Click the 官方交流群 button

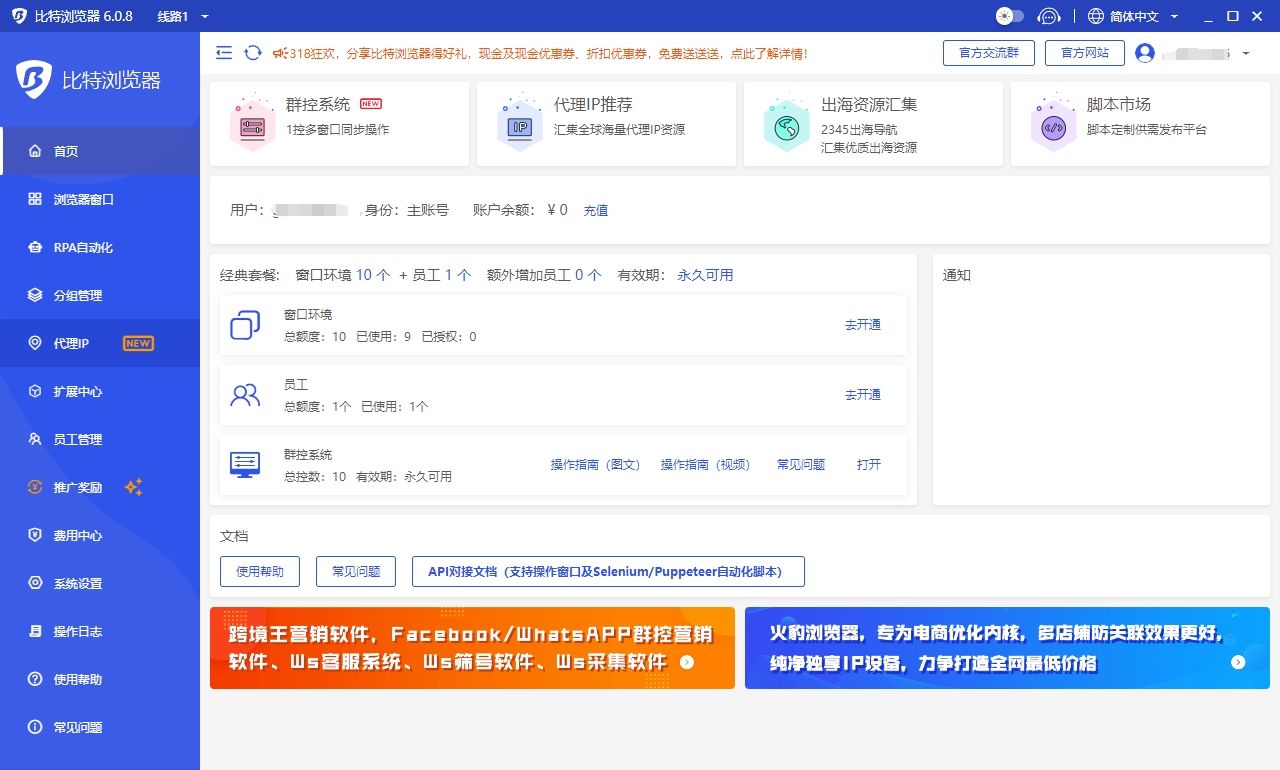tap(988, 53)
